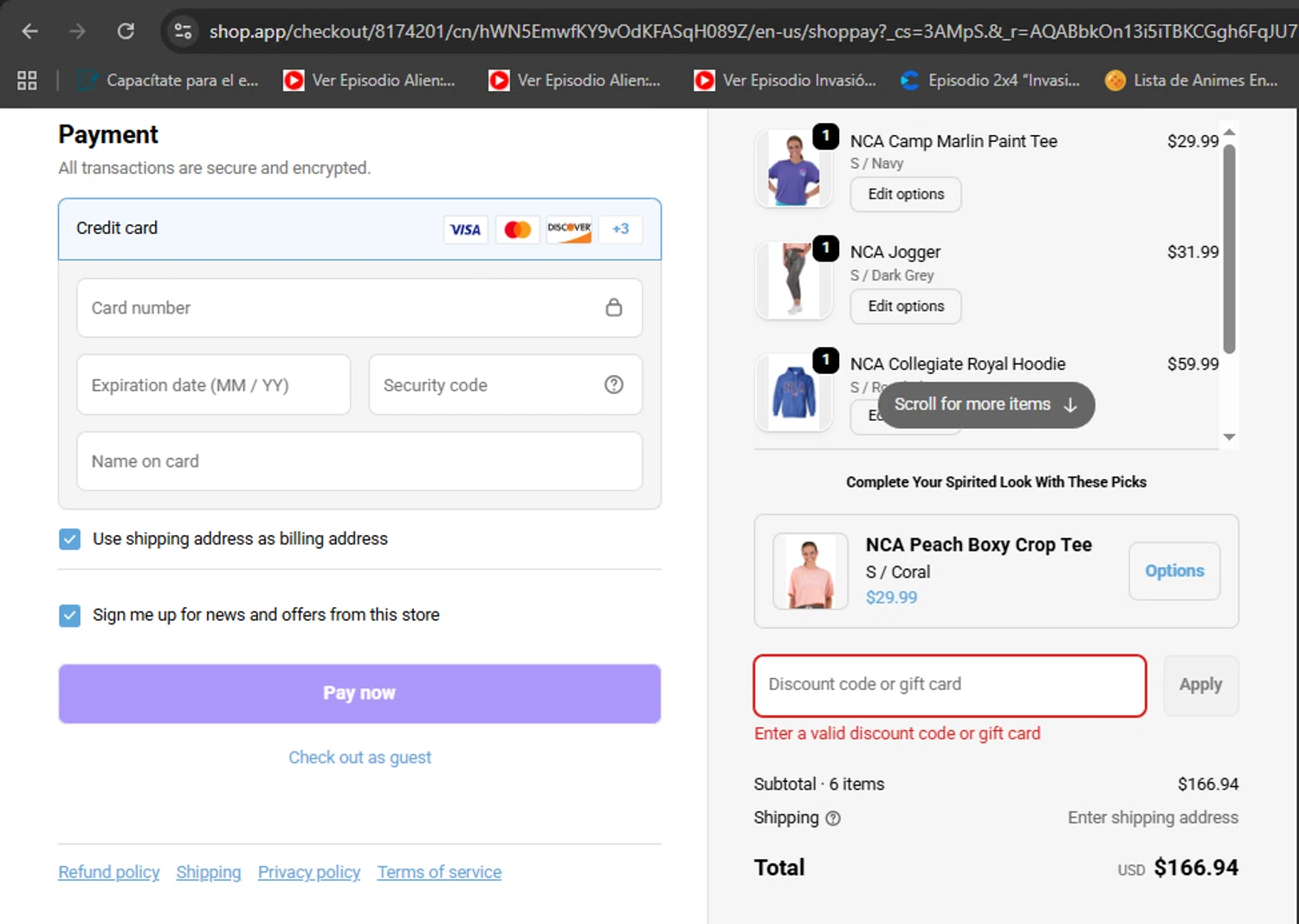Open 'Capacítate para el e...' bookmark
Screen dimensions: 1299x924
[x=168, y=81]
